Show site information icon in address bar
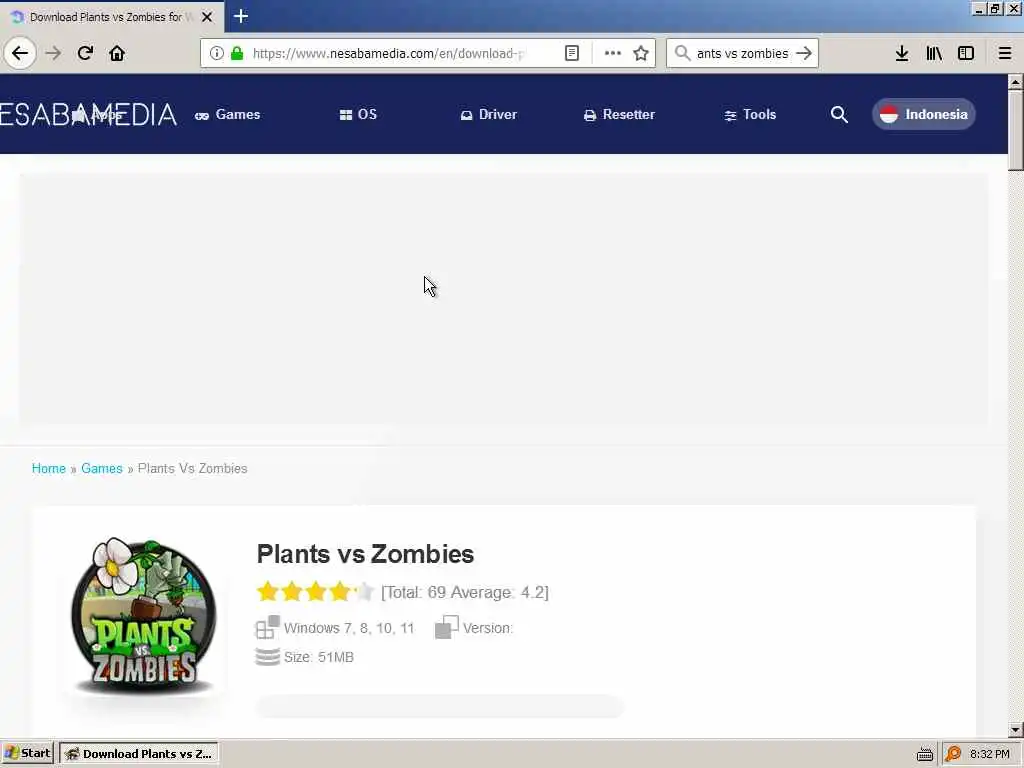Image resolution: width=1024 pixels, height=768 pixels. [217, 53]
